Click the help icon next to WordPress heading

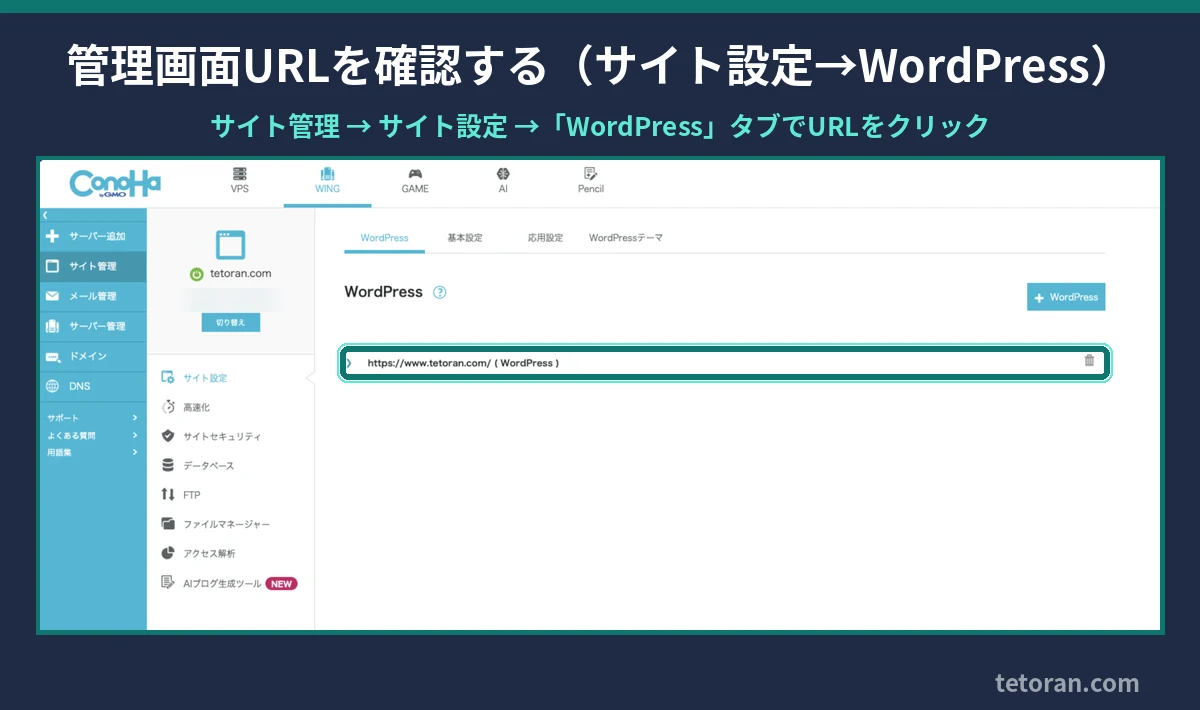pos(440,293)
